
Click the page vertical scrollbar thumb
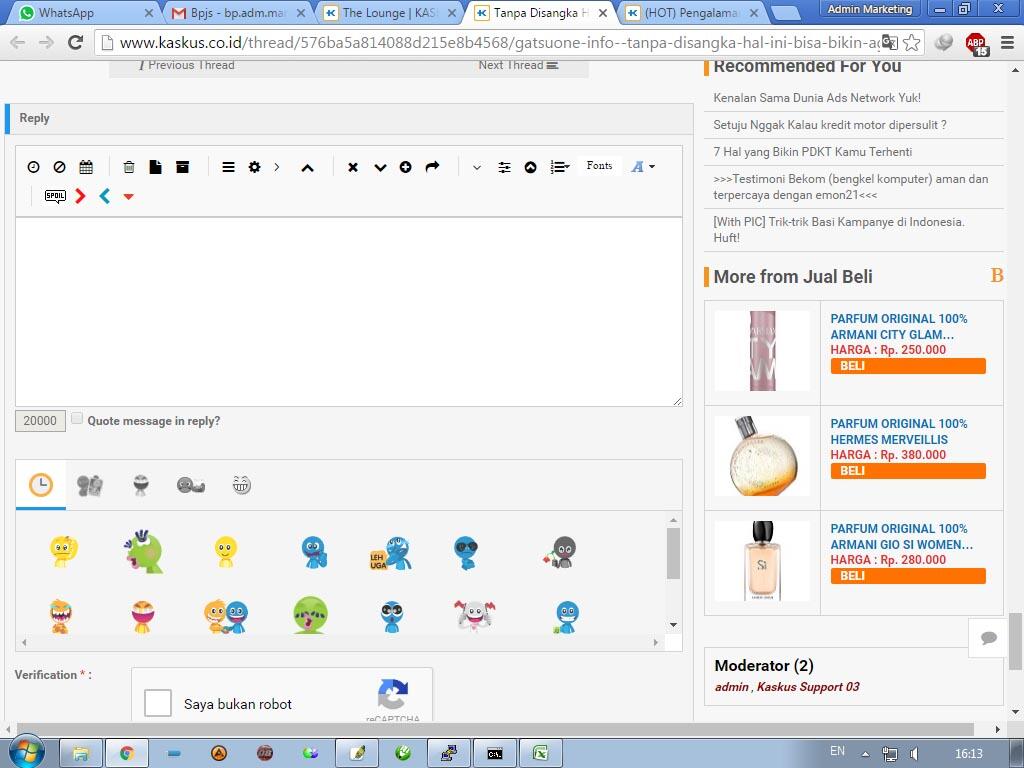pos(1016,641)
